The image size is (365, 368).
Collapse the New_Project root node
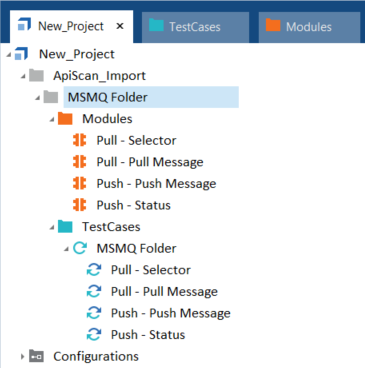pyautogui.click(x=9, y=55)
